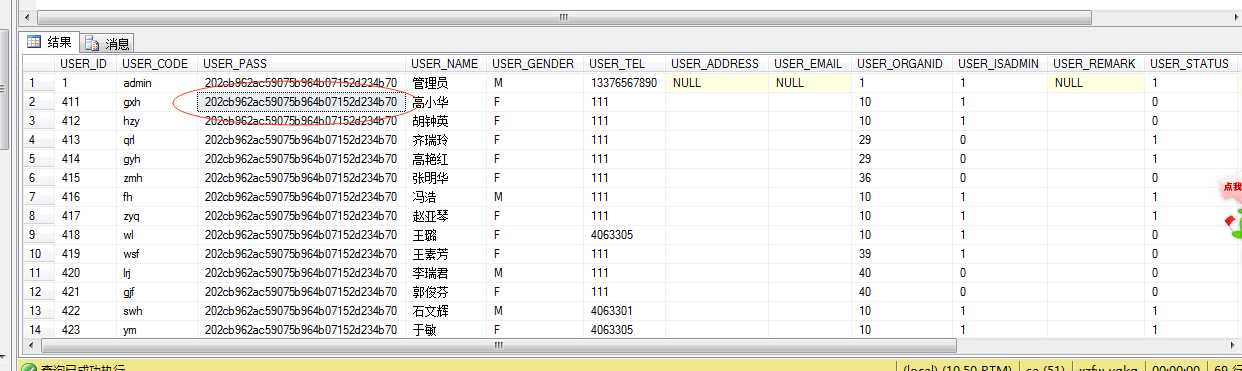Select the hzy user code cell
1242x371 pixels.
157,121
